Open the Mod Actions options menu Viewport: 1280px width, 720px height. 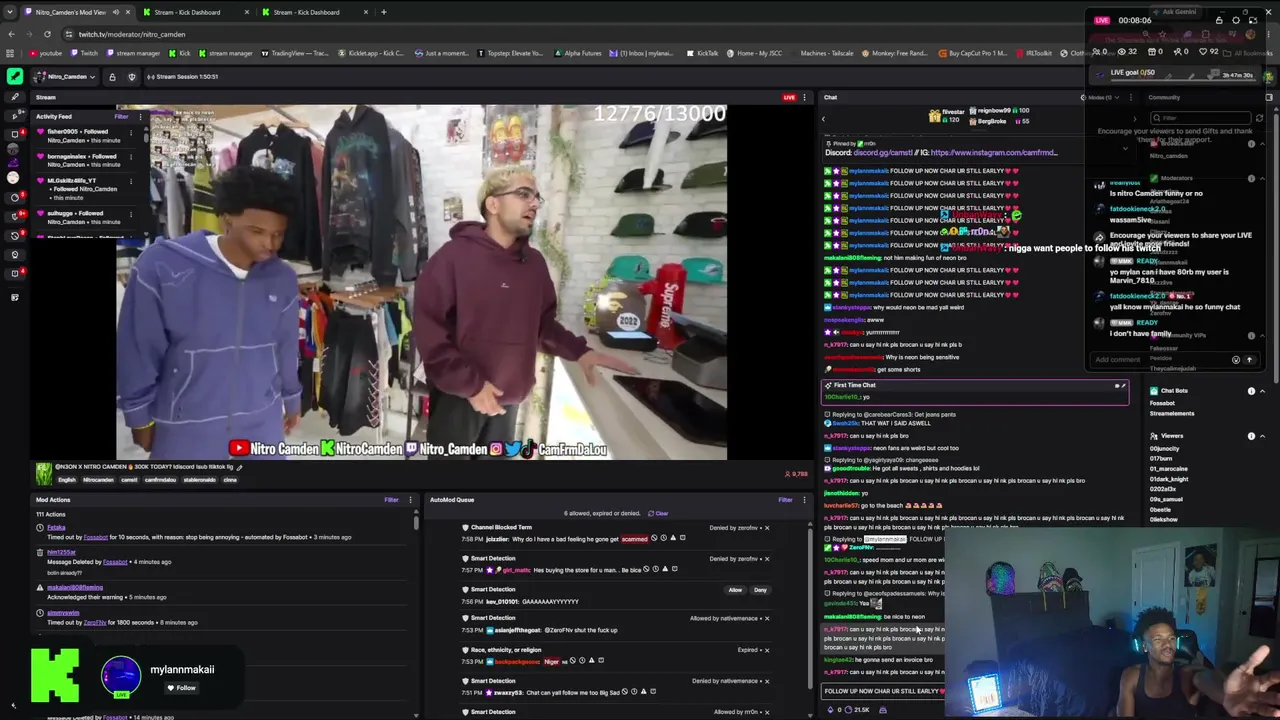(410, 500)
